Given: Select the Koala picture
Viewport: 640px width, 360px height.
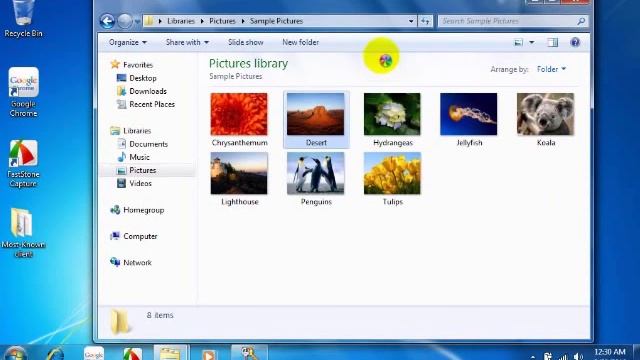Looking at the screenshot, I should point(545,119).
